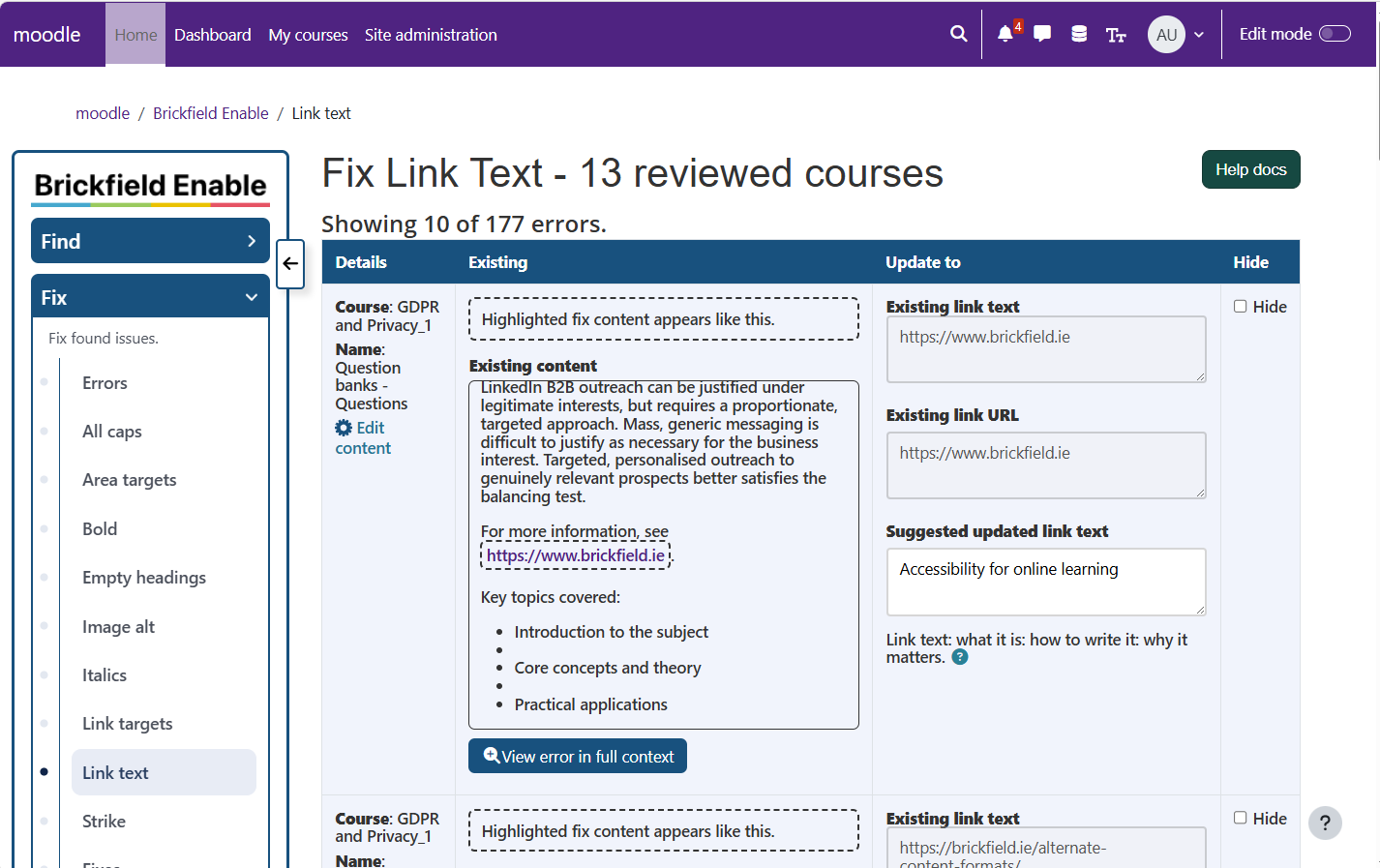The width and height of the screenshot is (1380, 868).
Task: Click the Hide column header
Action: [1251, 262]
